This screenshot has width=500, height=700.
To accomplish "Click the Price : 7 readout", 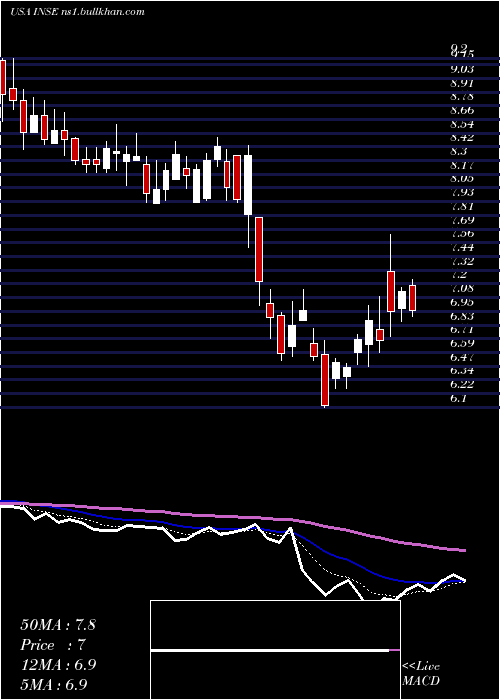I will [x=53, y=645].
